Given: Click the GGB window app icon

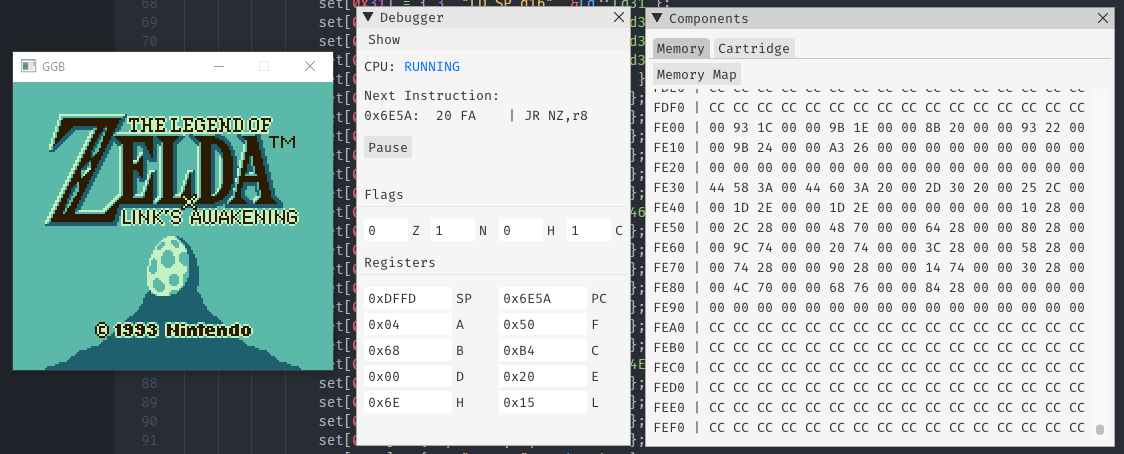Looking at the screenshot, I should 29,66.
